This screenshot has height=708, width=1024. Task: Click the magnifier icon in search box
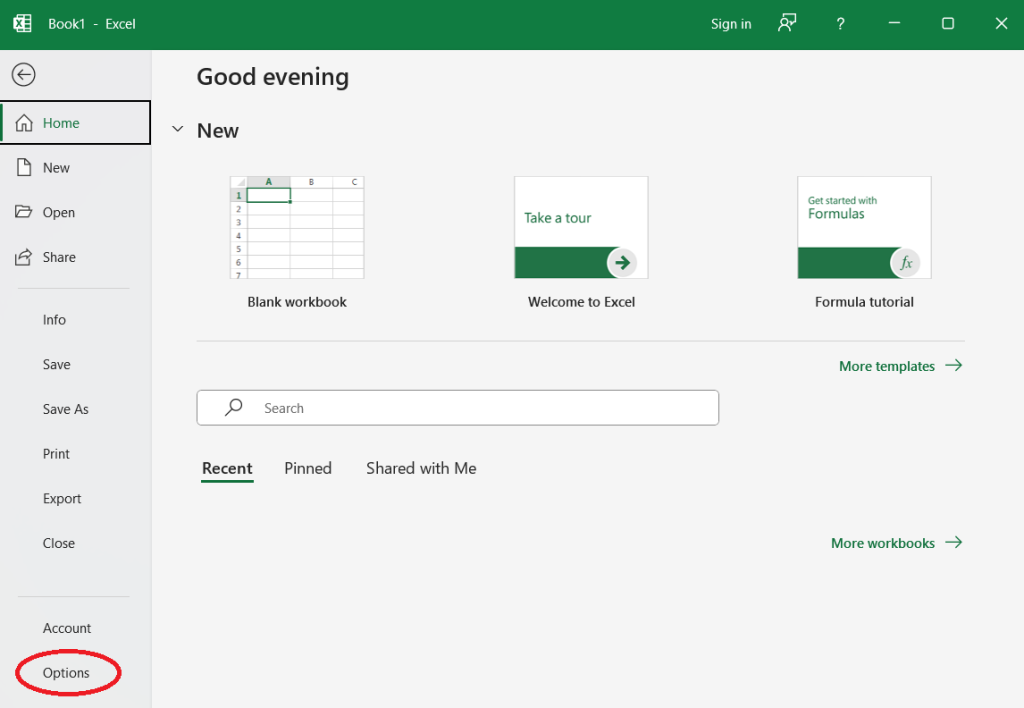pos(234,408)
